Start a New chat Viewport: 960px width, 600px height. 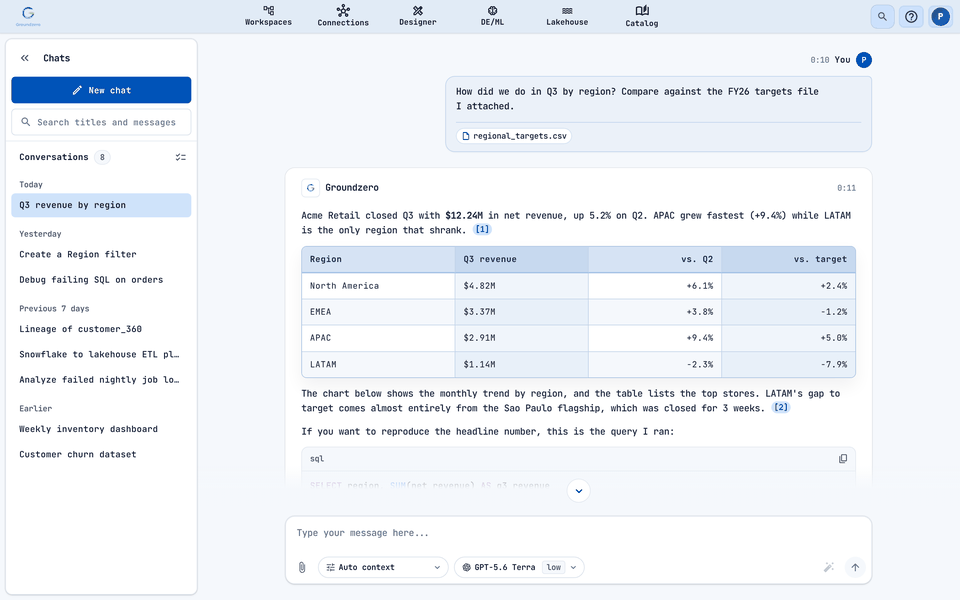101,90
